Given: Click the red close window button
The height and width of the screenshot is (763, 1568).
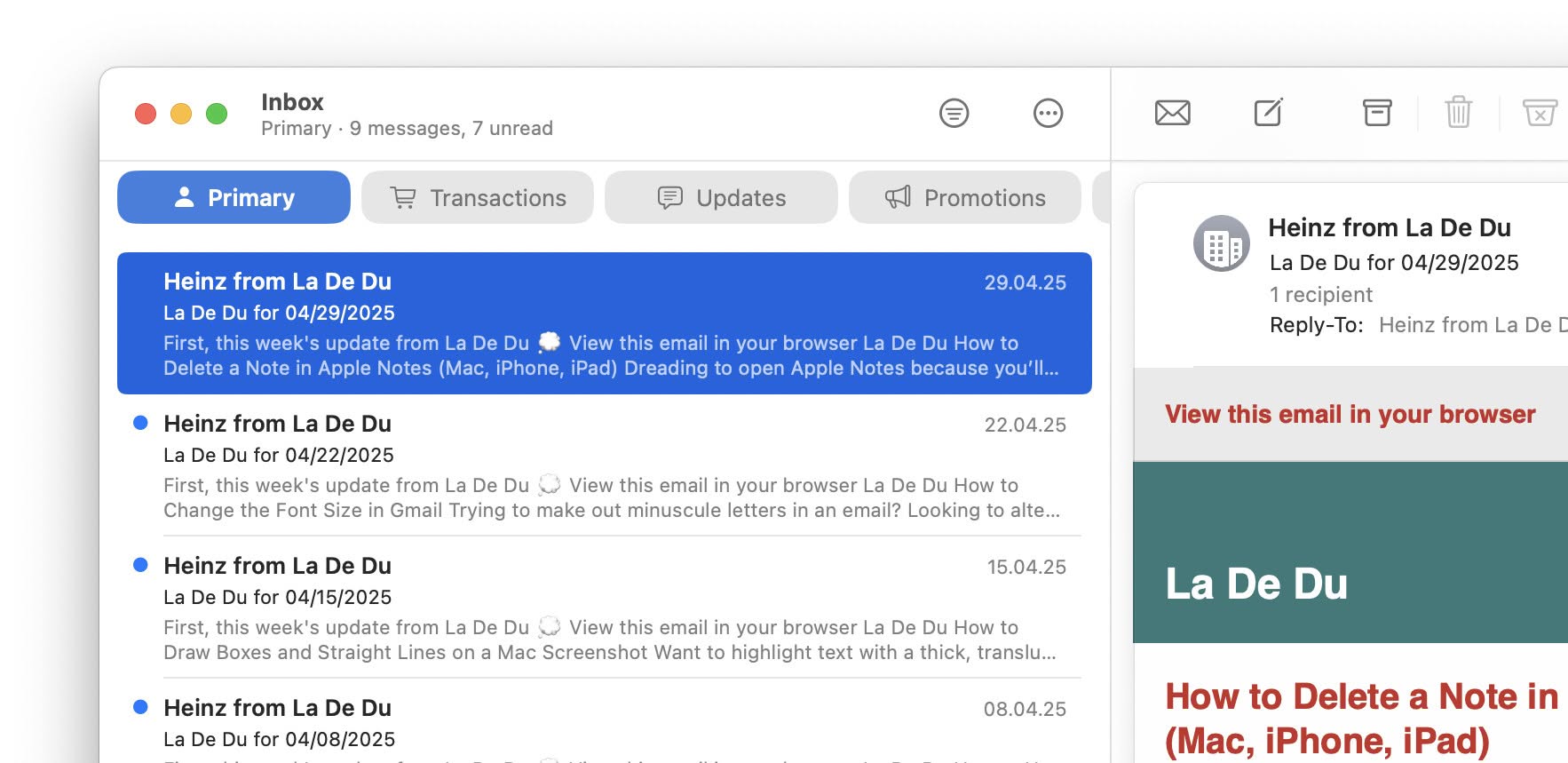Looking at the screenshot, I should click(146, 114).
